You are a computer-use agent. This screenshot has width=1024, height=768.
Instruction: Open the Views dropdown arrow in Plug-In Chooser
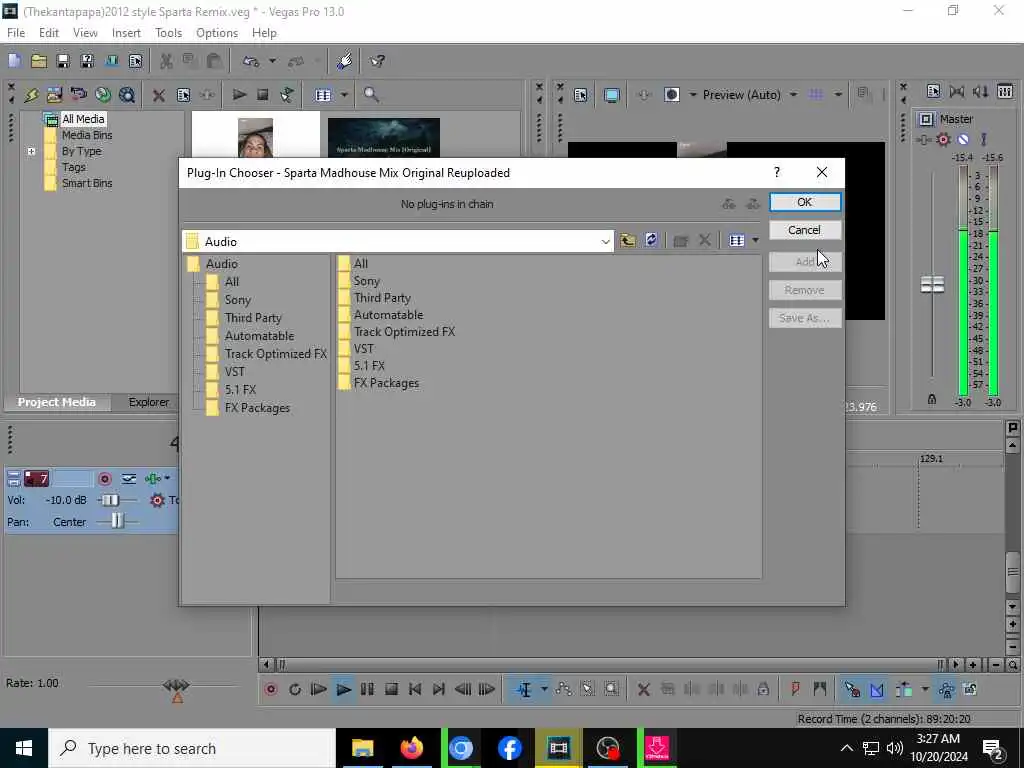click(x=756, y=240)
